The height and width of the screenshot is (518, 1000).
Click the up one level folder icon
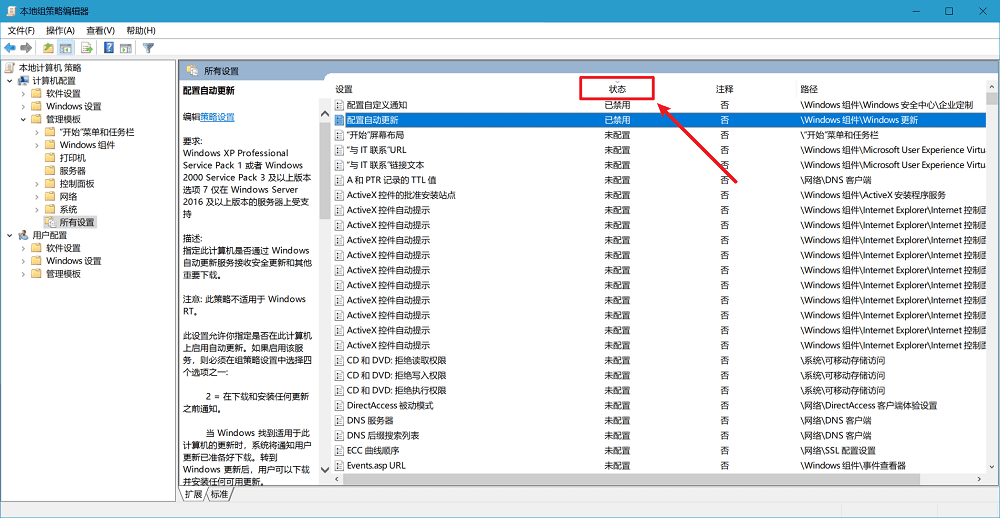(48, 48)
